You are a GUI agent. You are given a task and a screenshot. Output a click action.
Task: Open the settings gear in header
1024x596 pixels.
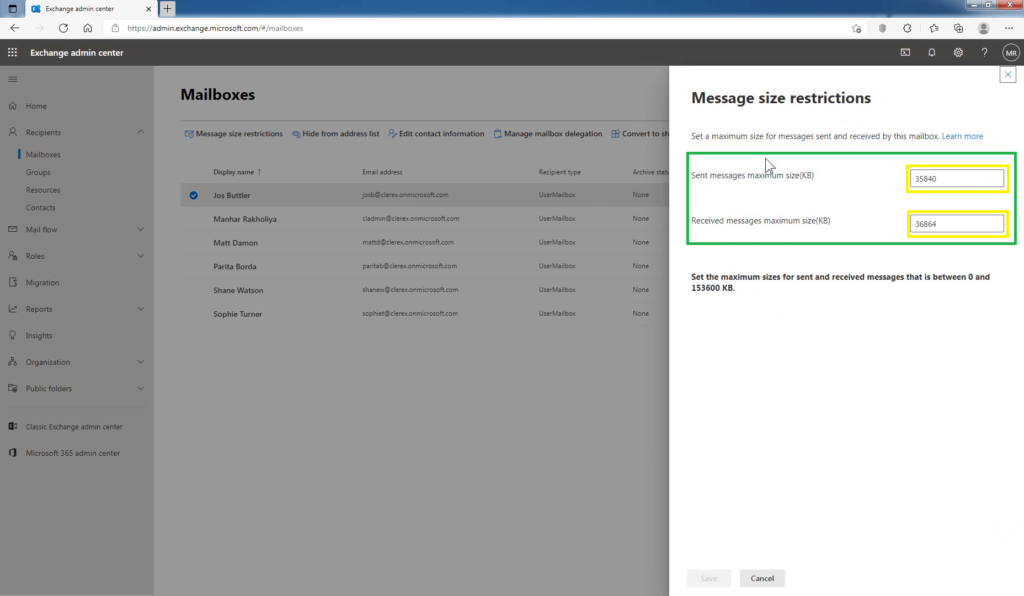click(958, 52)
